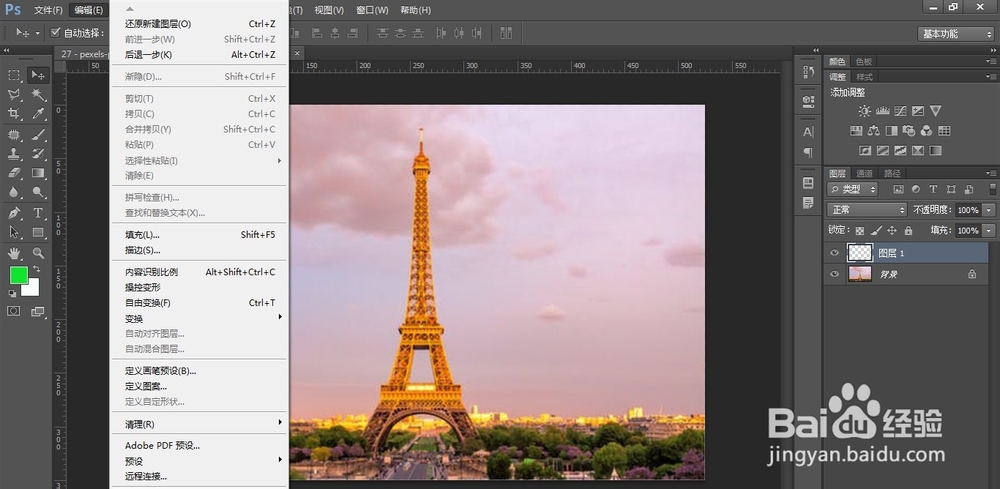This screenshot has width=1000, height=489.
Task: Open the 视图(V) menu
Action: [329, 10]
